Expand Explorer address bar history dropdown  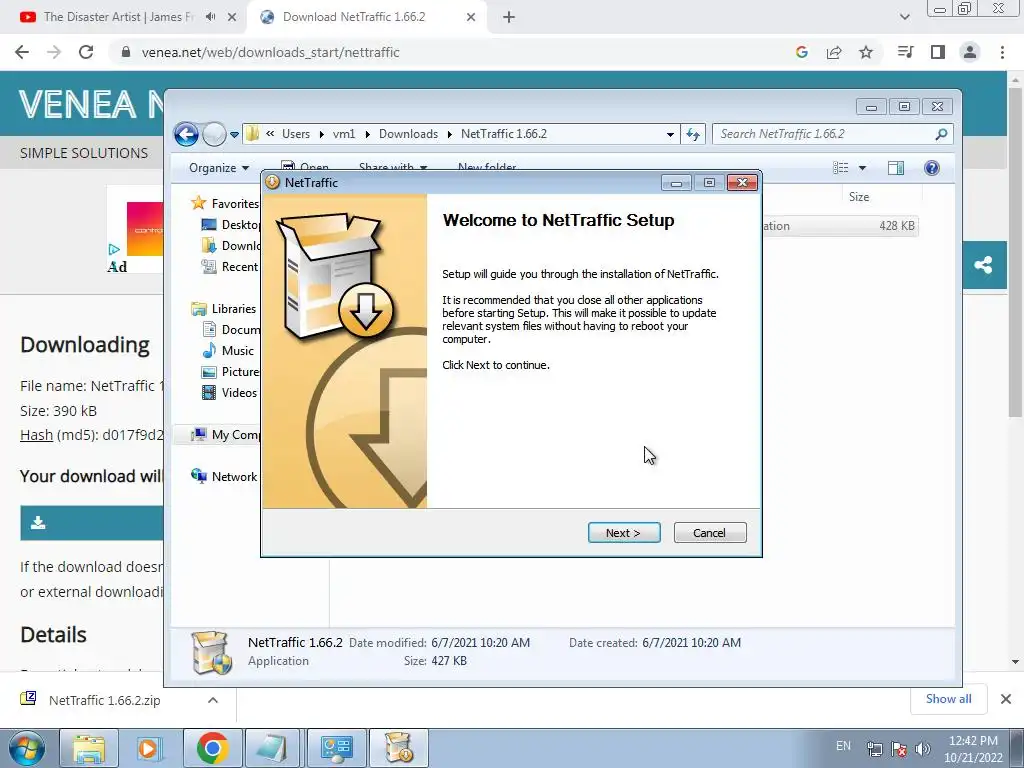coord(670,135)
